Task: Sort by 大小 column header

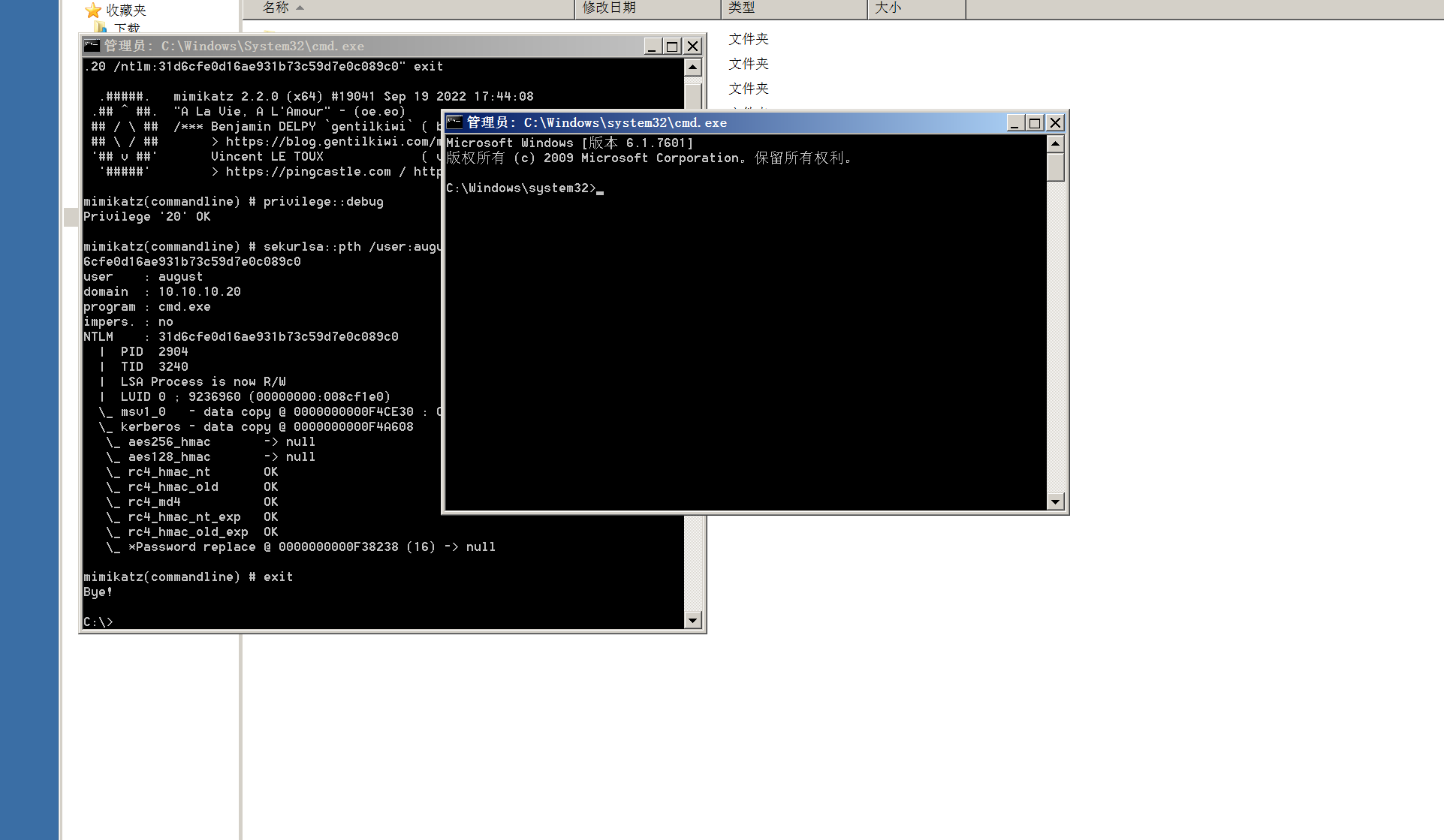Action: pyautogui.click(x=888, y=8)
